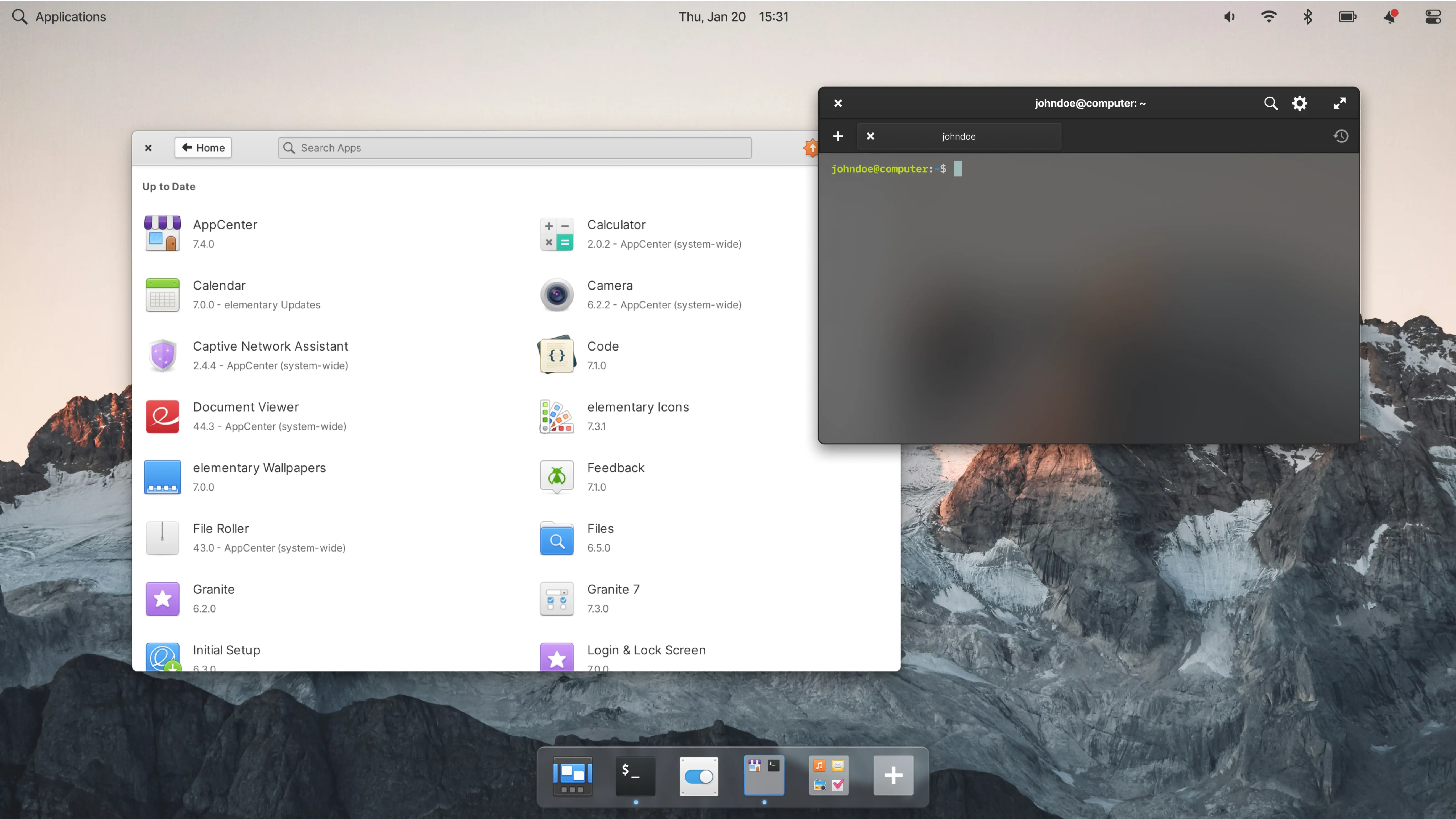The width and height of the screenshot is (1456, 819).
Task: Select the Camera app icon
Action: (557, 294)
